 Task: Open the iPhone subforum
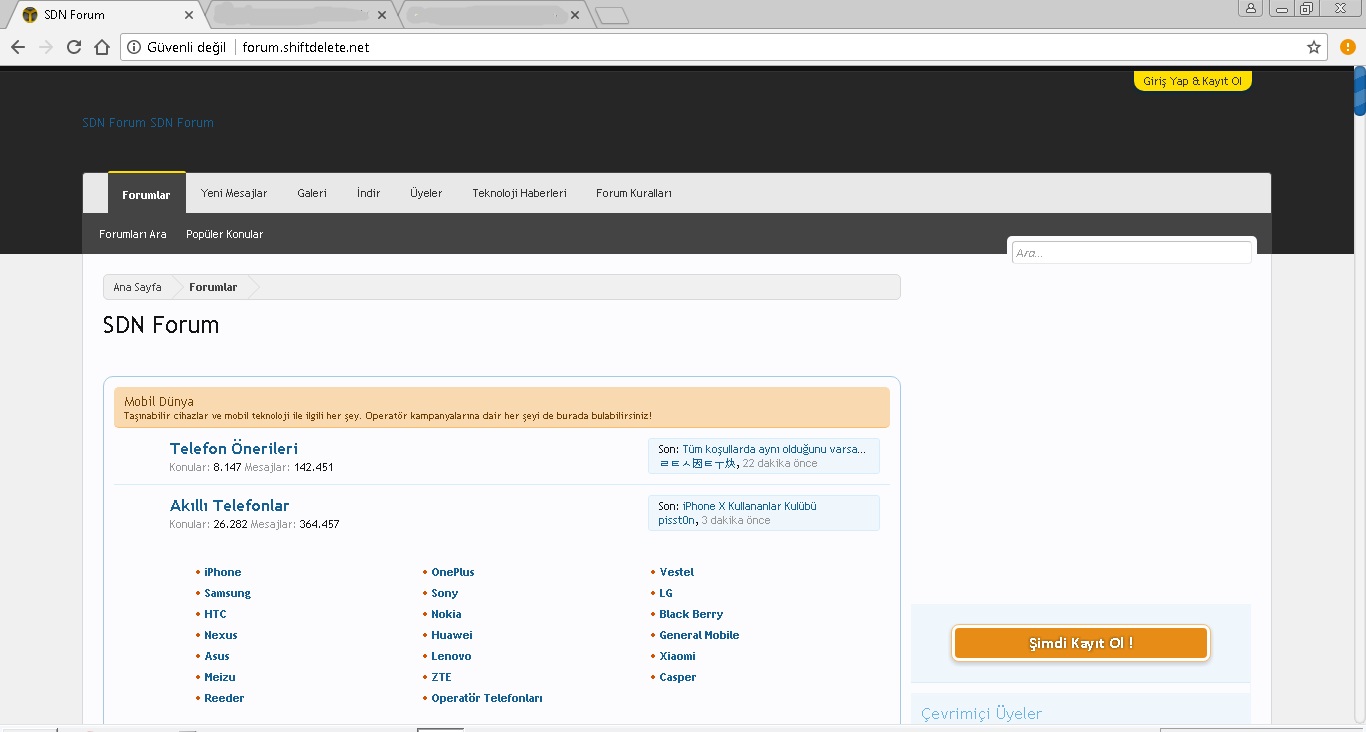[x=223, y=572]
